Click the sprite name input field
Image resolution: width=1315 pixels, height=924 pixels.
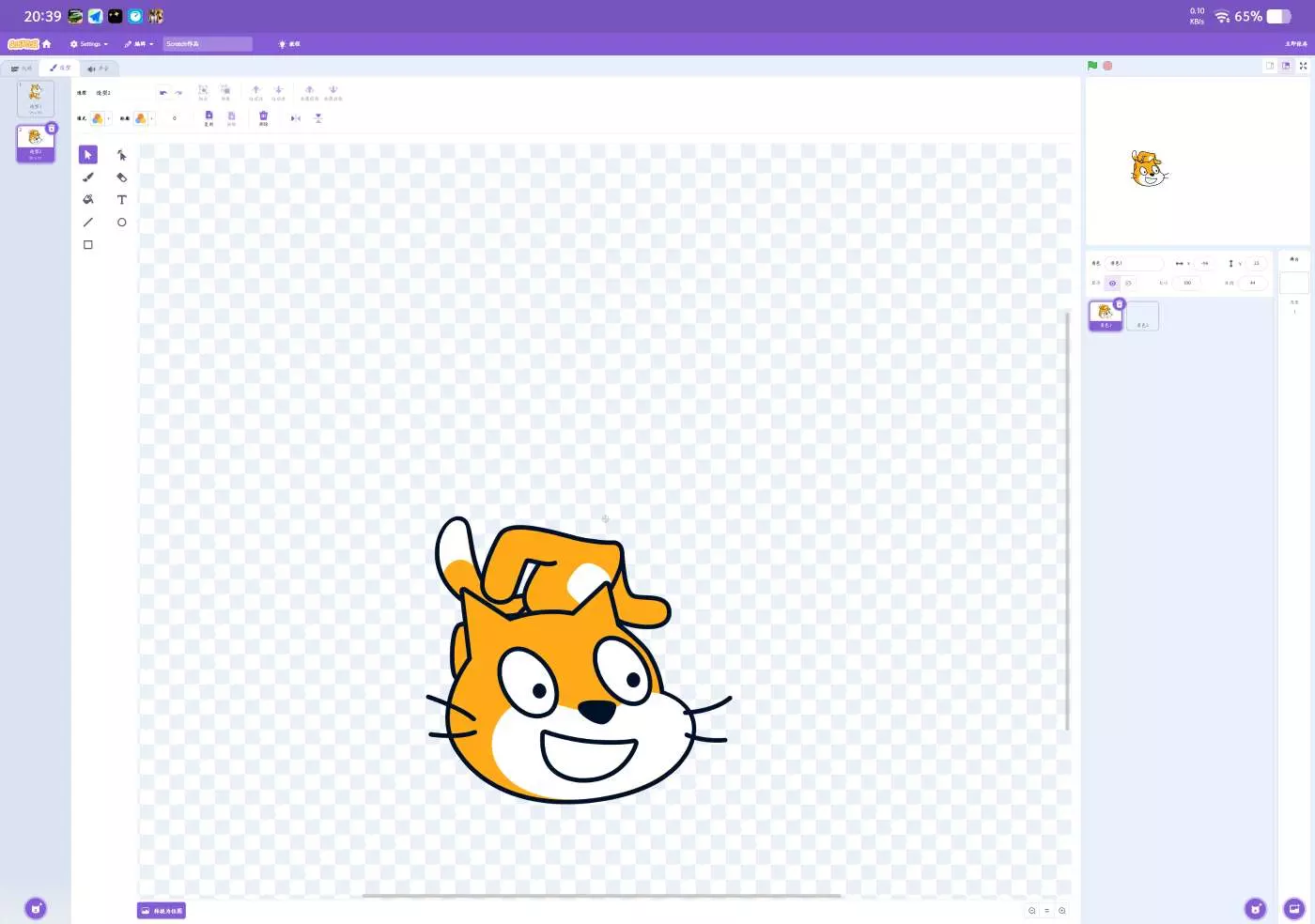click(1134, 264)
